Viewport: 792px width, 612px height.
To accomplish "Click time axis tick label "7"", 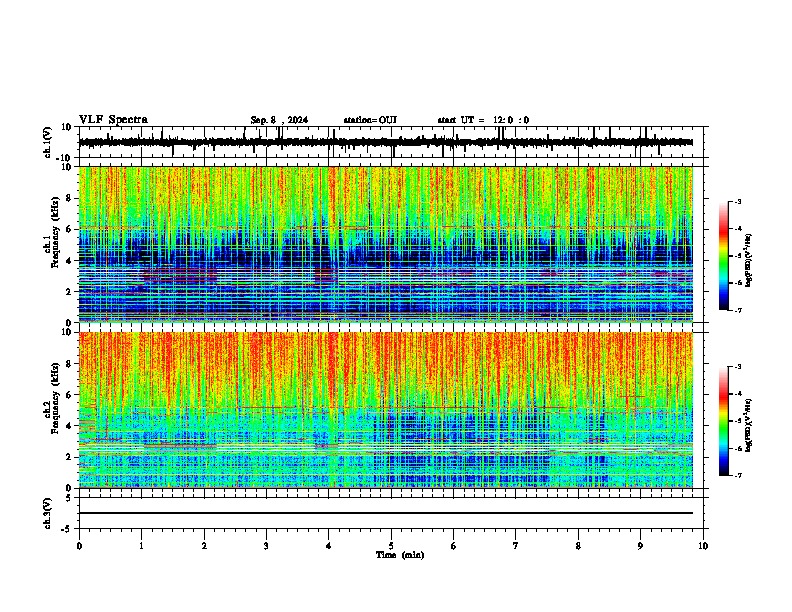I will coord(516,546).
